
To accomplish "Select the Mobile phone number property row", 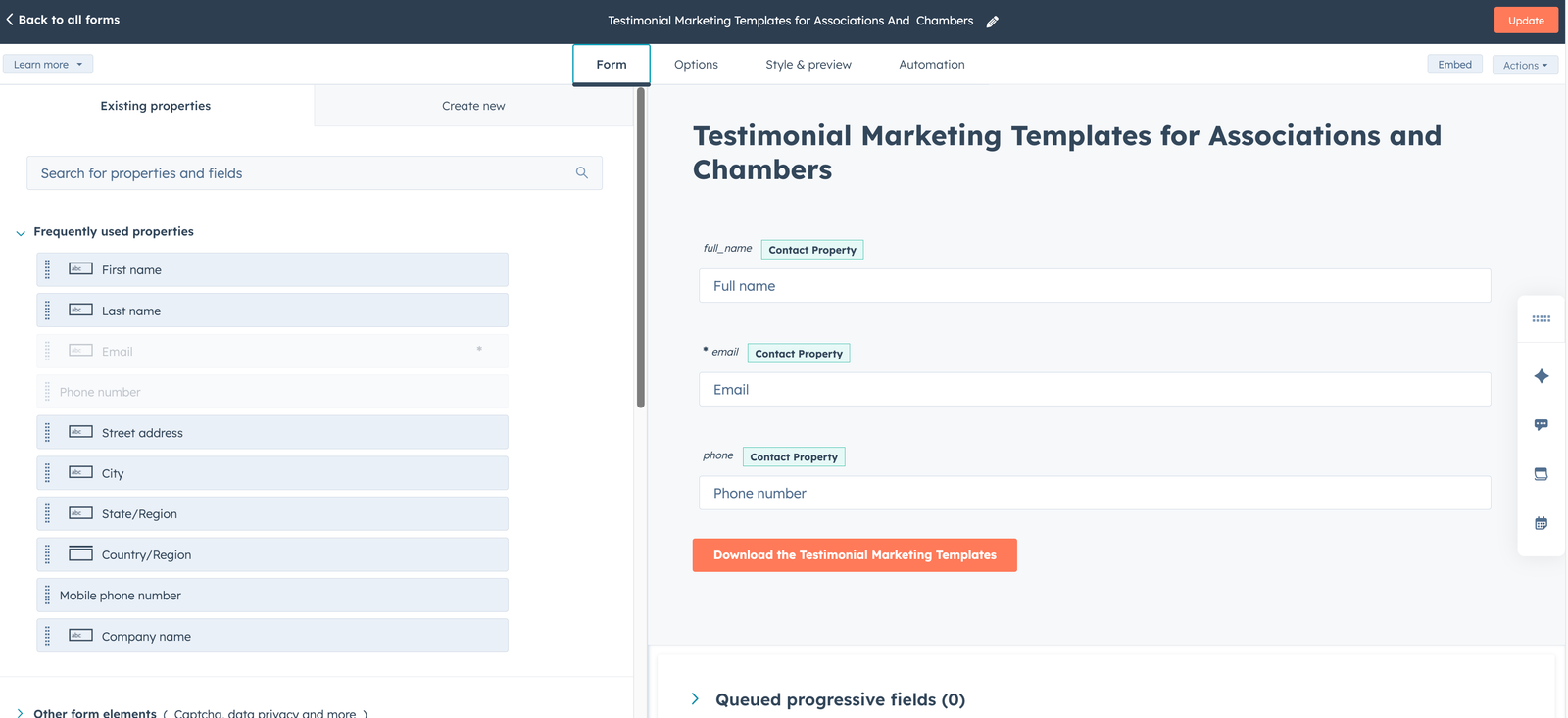I will (x=272, y=595).
